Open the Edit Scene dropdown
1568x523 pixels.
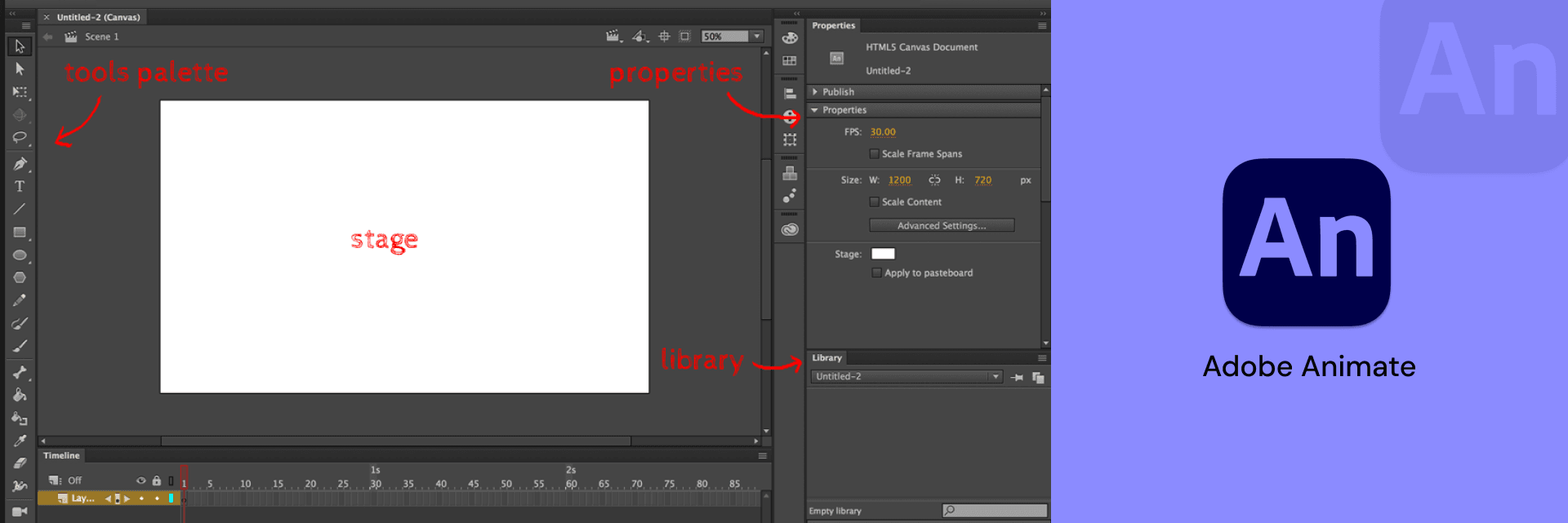click(x=614, y=37)
